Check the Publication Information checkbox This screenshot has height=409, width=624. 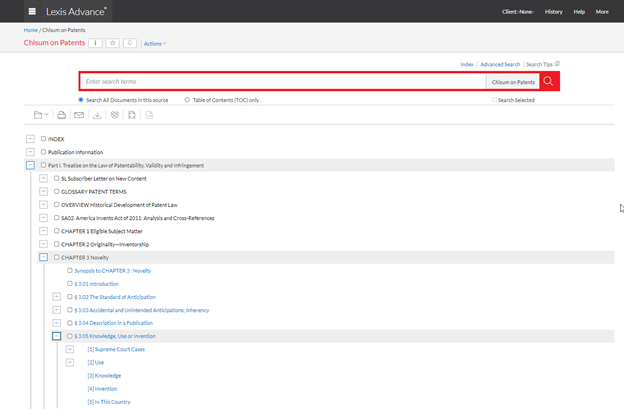43,152
